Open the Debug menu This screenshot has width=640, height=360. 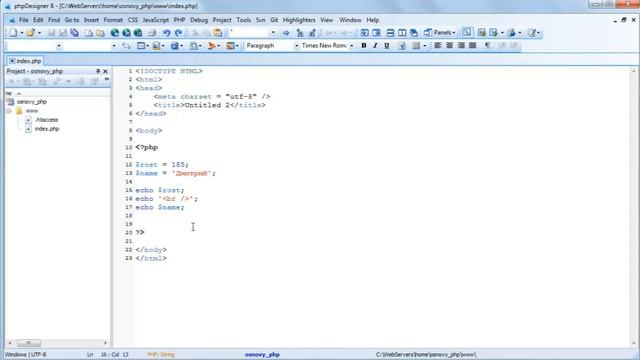pos(199,20)
